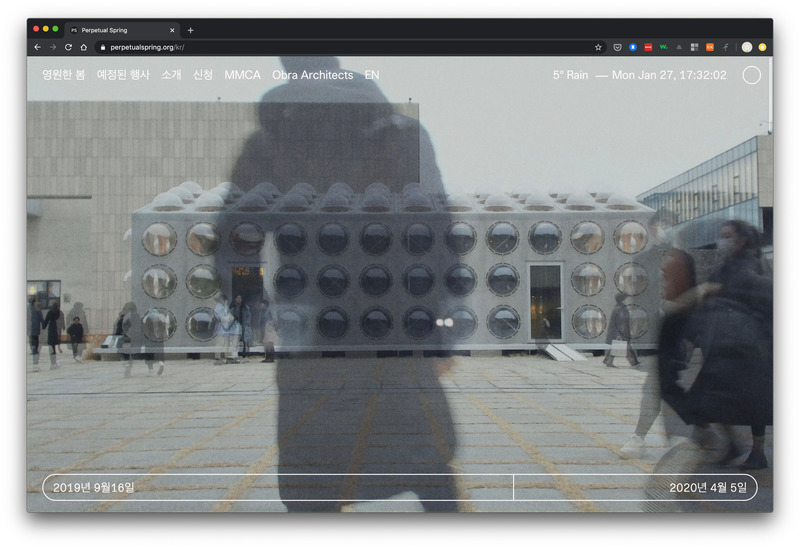Screen dimensions: 800x548
Task: Click the 2019년 9월16일 start date
Action: click(x=94, y=488)
